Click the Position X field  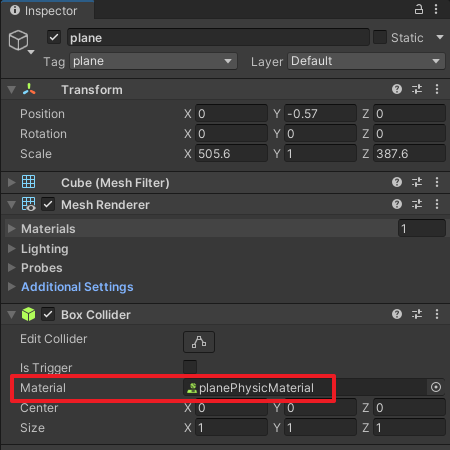(x=231, y=114)
